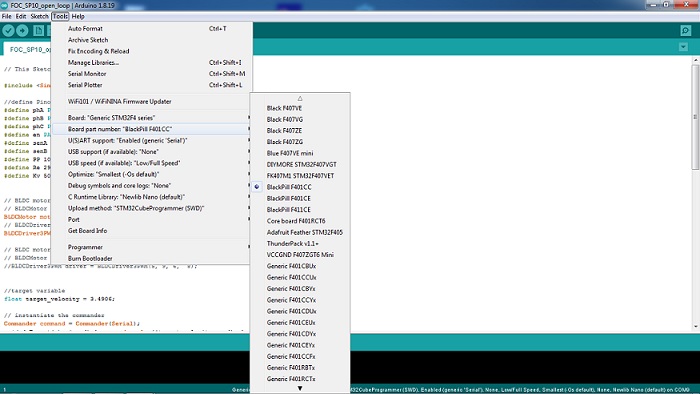This screenshot has width=700, height=394.
Task: Select VCCGND F407ZGT6 Mini
Action: click(300, 255)
